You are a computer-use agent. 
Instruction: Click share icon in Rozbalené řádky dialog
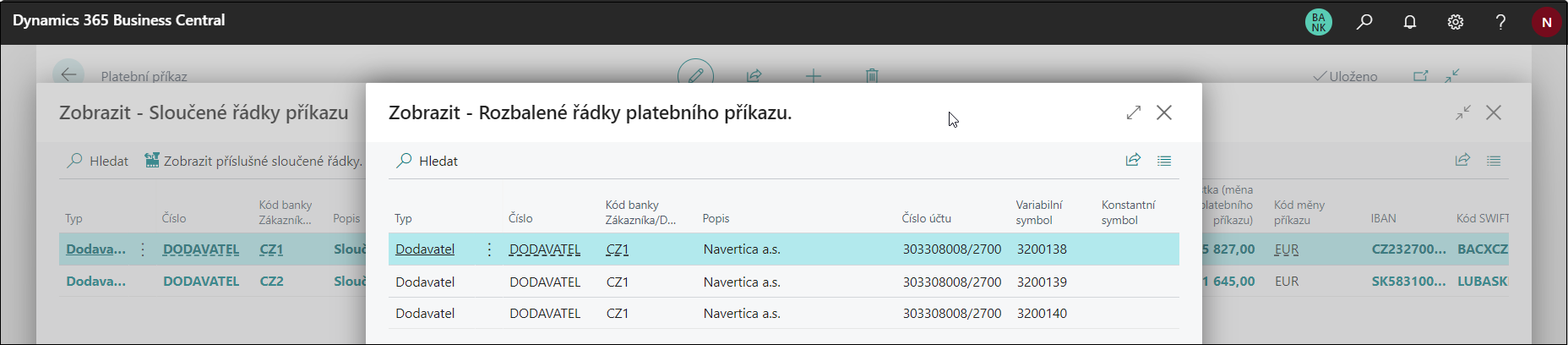point(1133,160)
